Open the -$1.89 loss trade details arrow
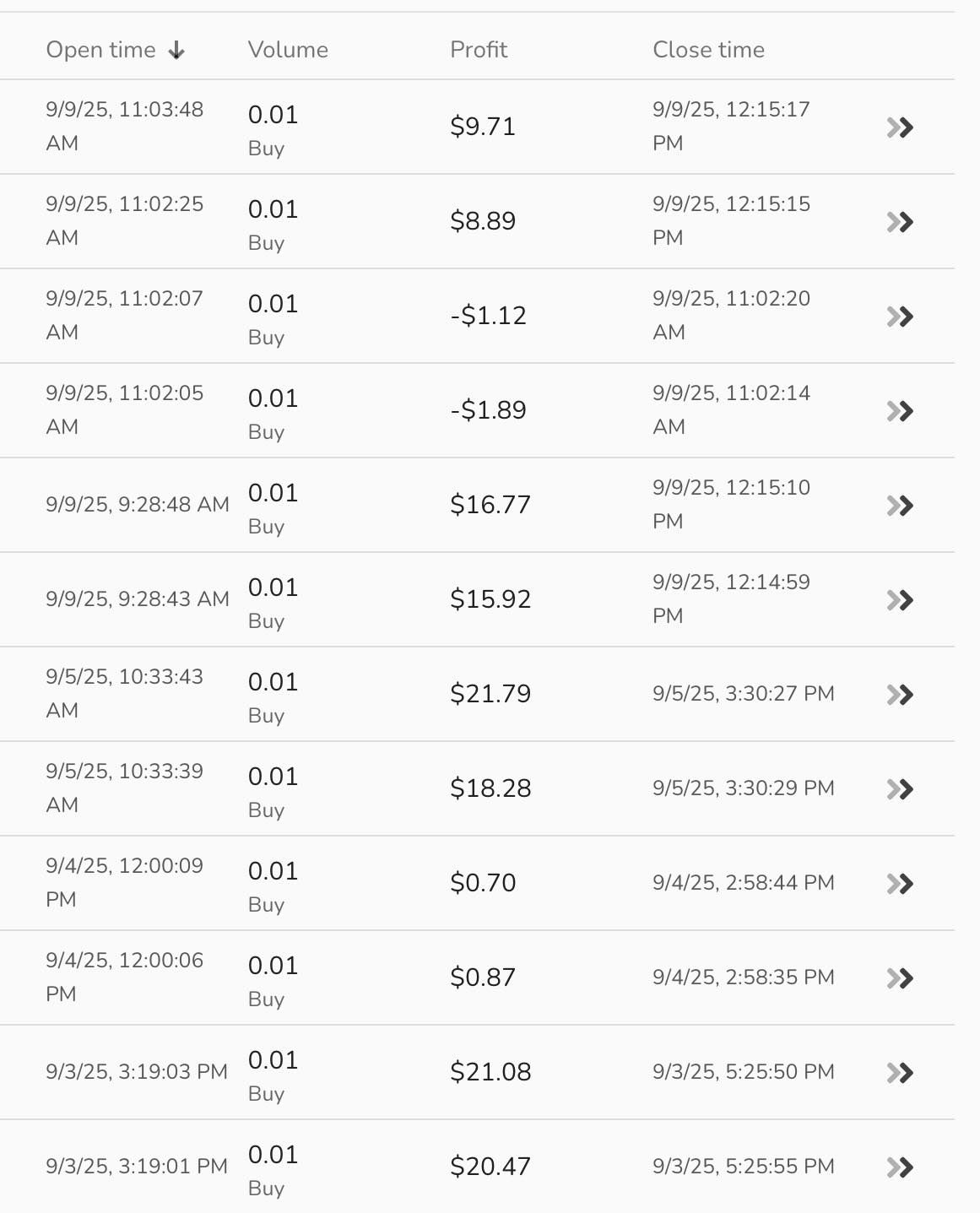 click(900, 411)
